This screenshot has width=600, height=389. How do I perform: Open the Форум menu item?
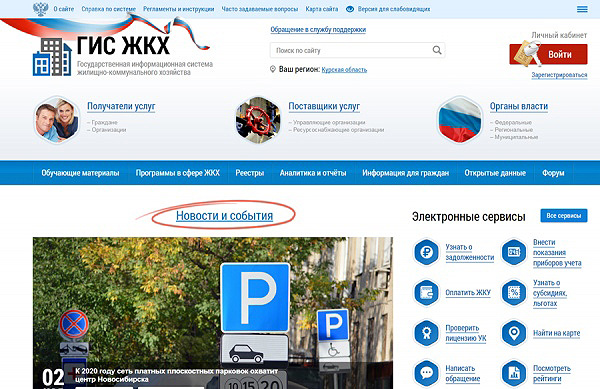pos(553,173)
